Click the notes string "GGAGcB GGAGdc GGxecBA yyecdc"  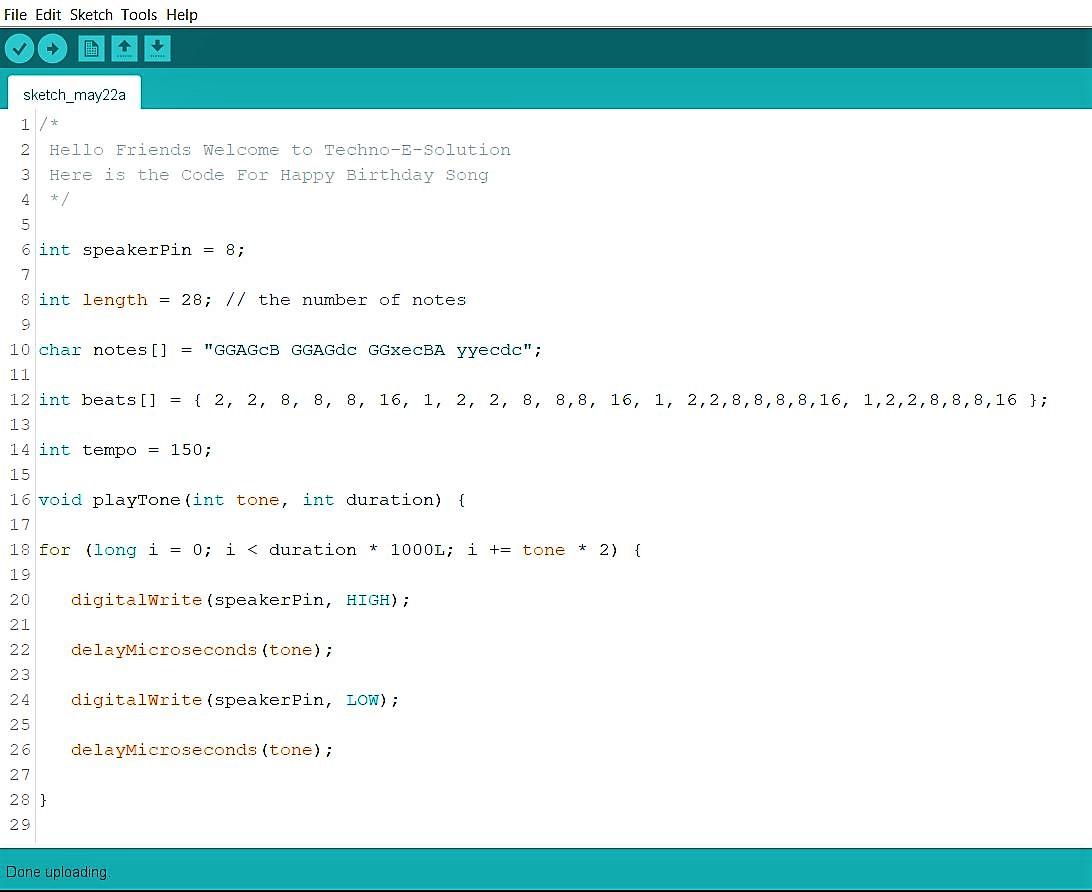click(368, 350)
